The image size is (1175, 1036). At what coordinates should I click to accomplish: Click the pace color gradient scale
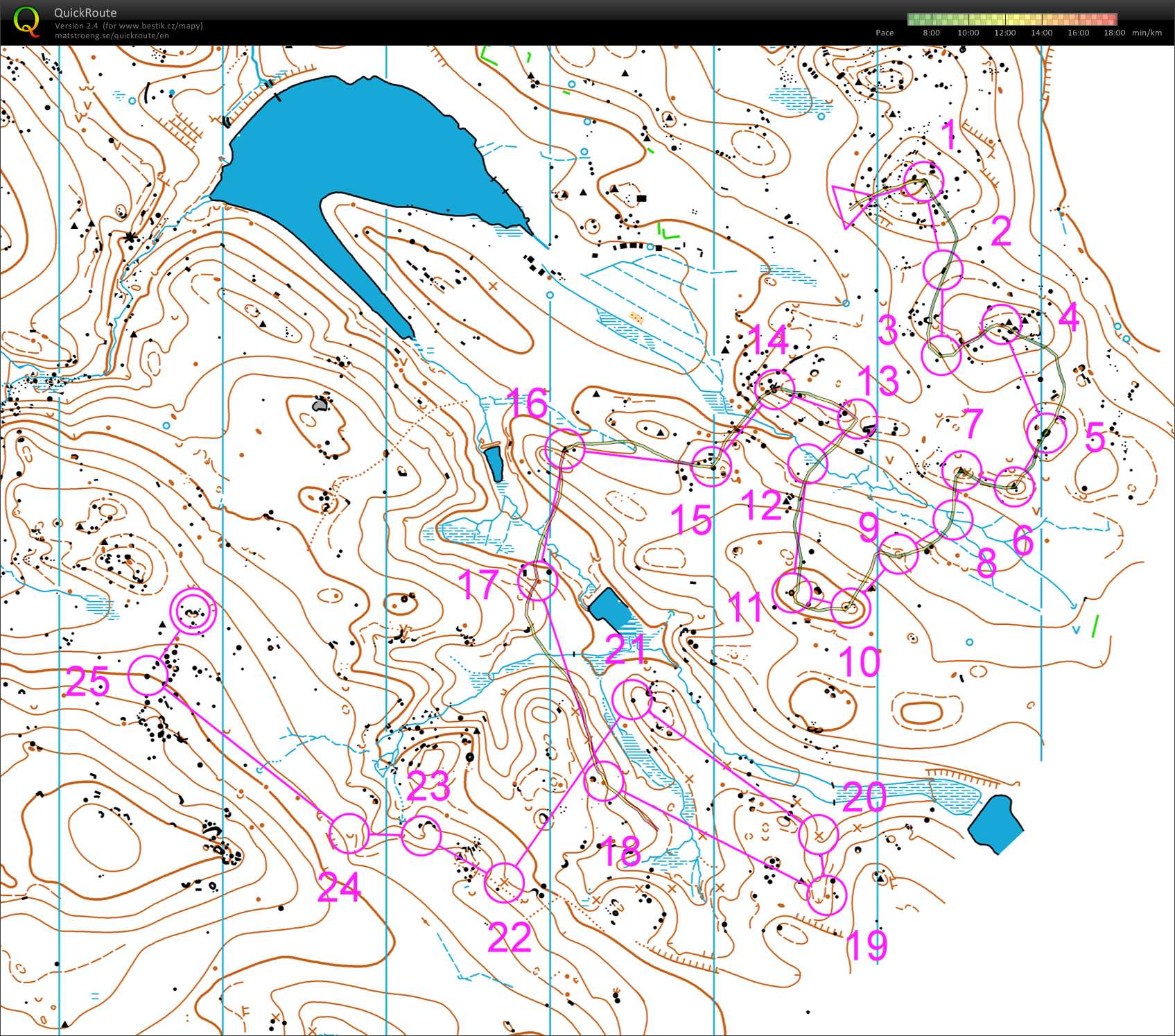tap(1011, 19)
